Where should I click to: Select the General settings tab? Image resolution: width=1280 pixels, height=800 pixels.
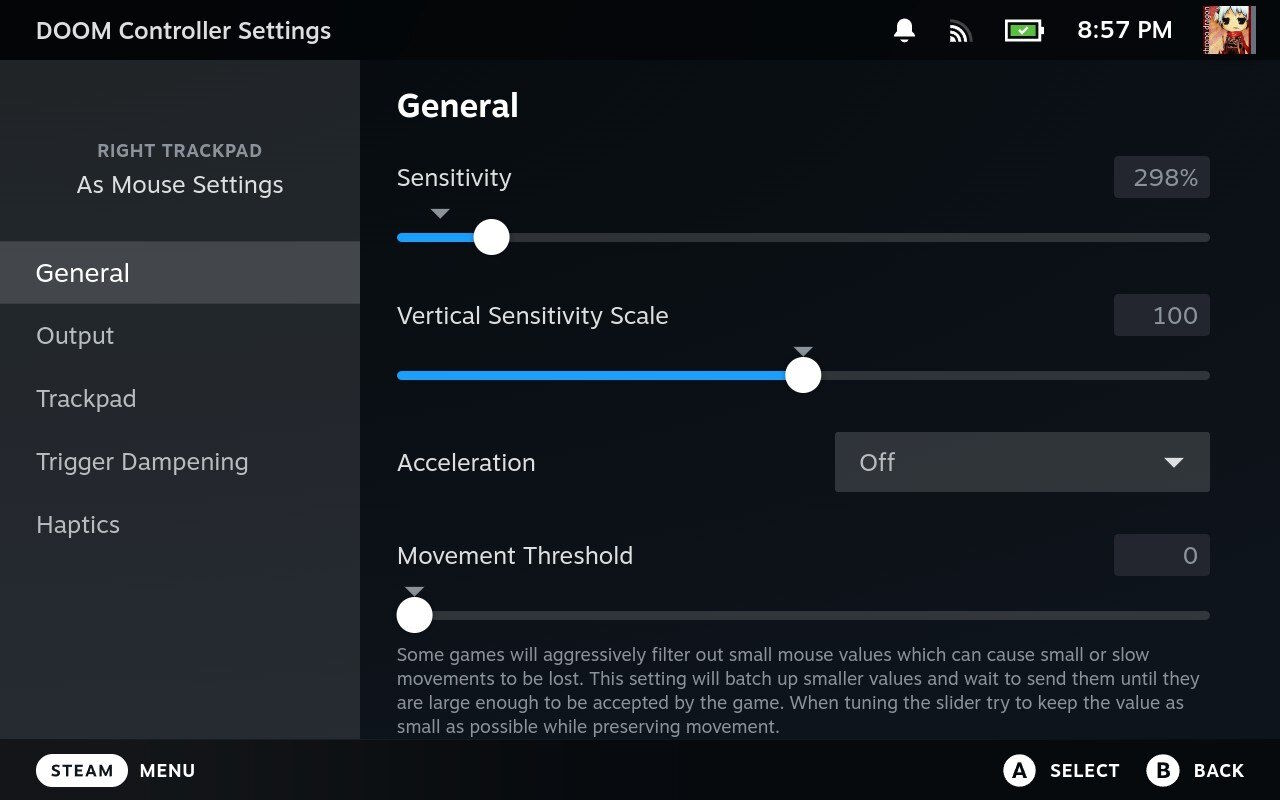pos(180,273)
